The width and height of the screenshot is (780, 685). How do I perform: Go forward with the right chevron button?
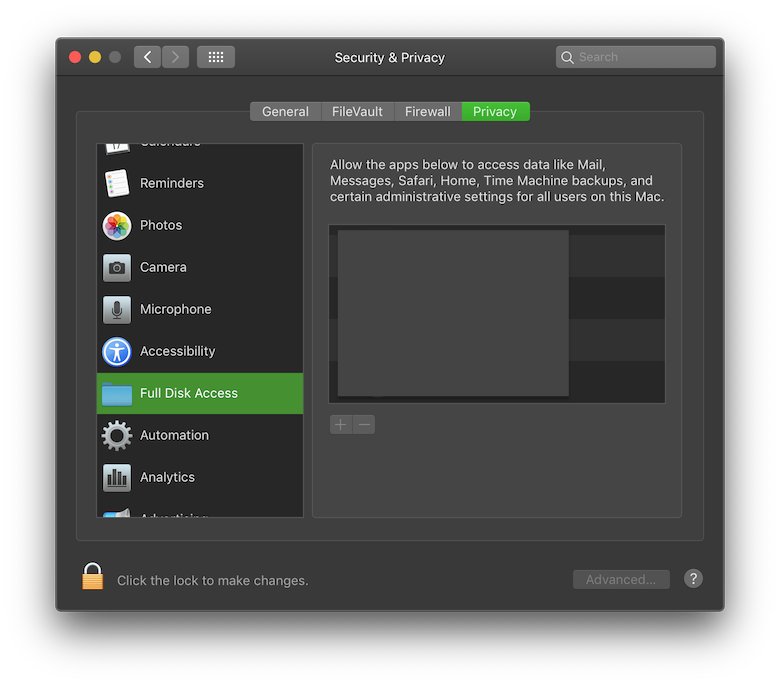click(x=175, y=57)
